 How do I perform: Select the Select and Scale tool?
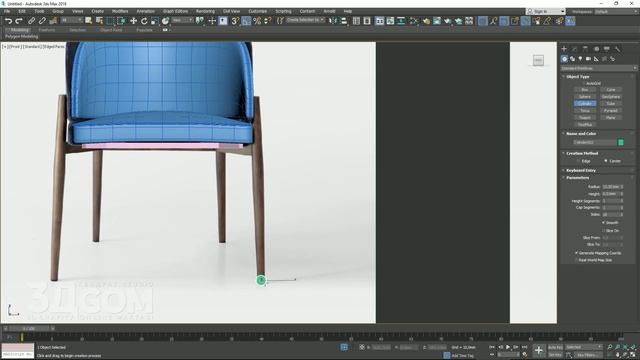pyautogui.click(x=155, y=20)
